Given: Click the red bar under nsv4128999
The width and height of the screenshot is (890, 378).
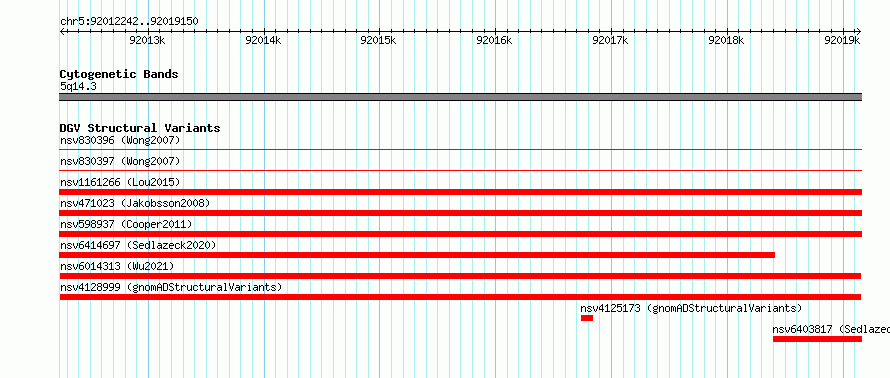Looking at the screenshot, I should [460, 297].
